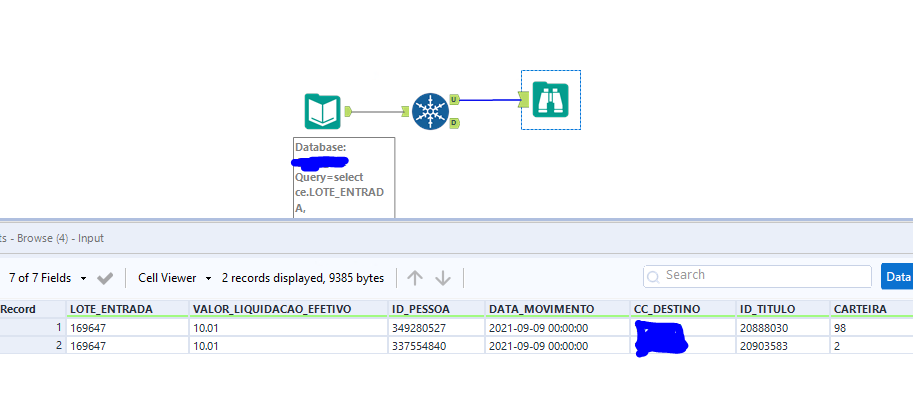Click the Browse (4) - Input panel title
Viewport: 913px width, 415px height.
tap(52, 238)
